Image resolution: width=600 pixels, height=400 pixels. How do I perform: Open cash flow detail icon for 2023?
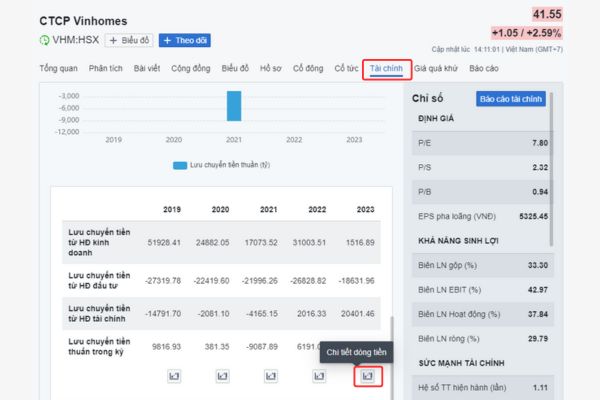(367, 376)
